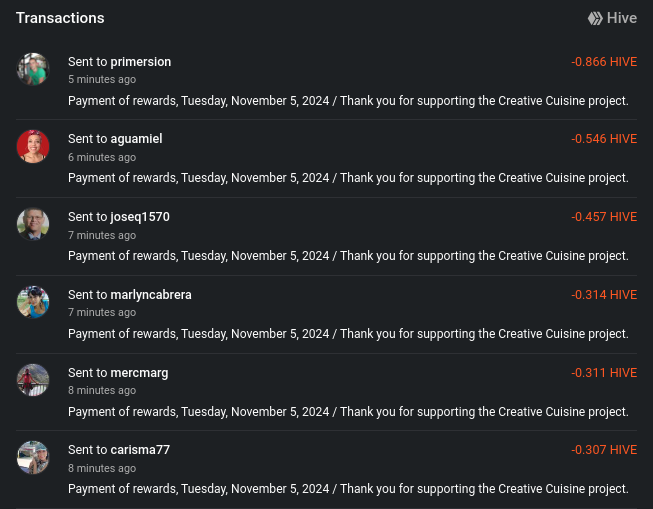Click the '6 minutes ago' timestamp
The height and width of the screenshot is (509, 653).
pos(102,157)
